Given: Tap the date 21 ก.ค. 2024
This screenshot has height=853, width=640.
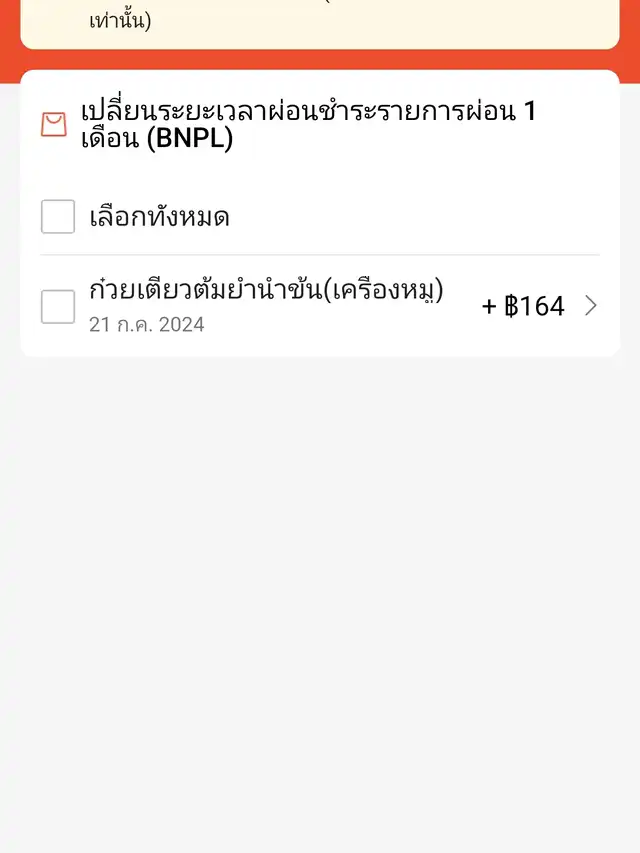Looking at the screenshot, I should pos(146,324).
